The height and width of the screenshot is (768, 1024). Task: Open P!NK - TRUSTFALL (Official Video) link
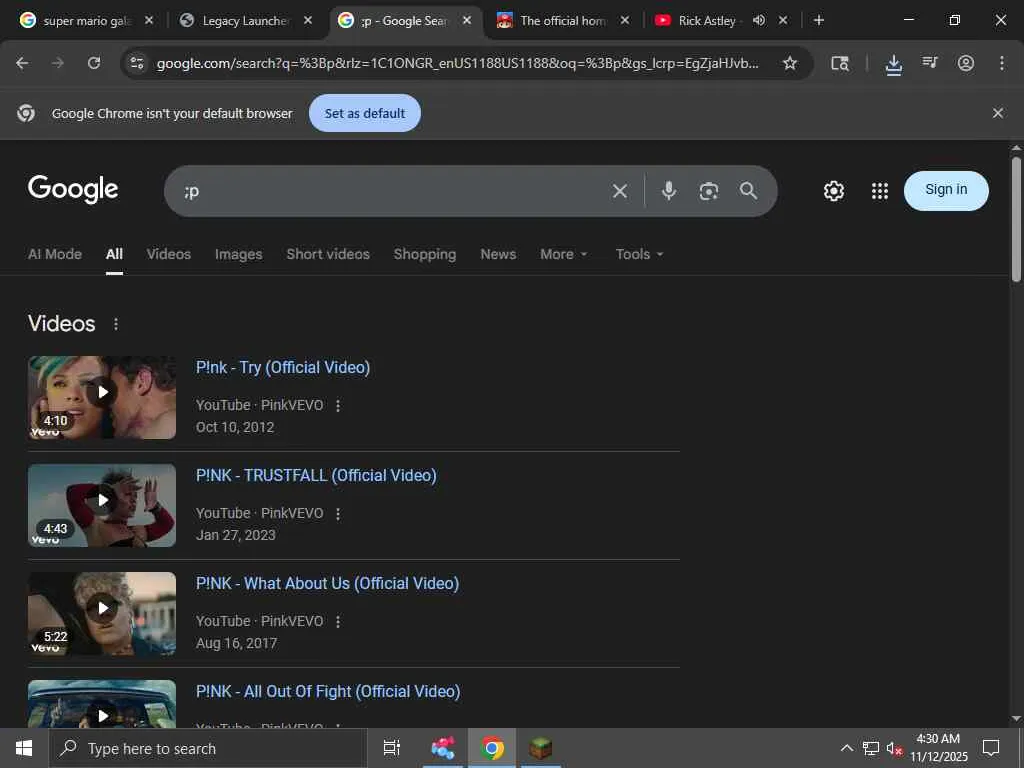(x=316, y=475)
